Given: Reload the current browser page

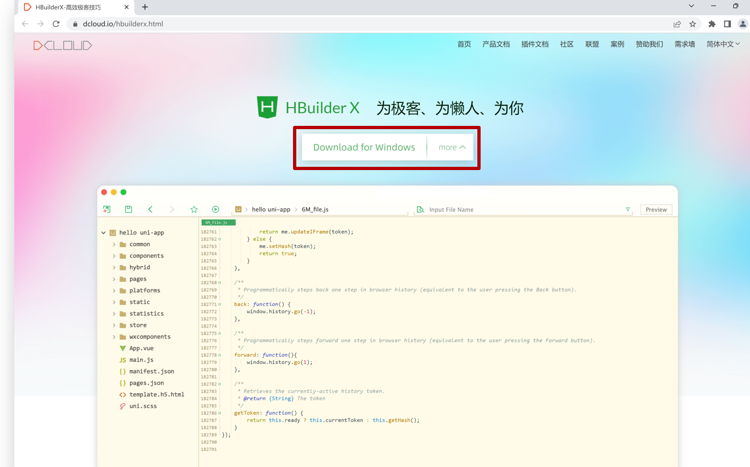Looking at the screenshot, I should coord(56,24).
